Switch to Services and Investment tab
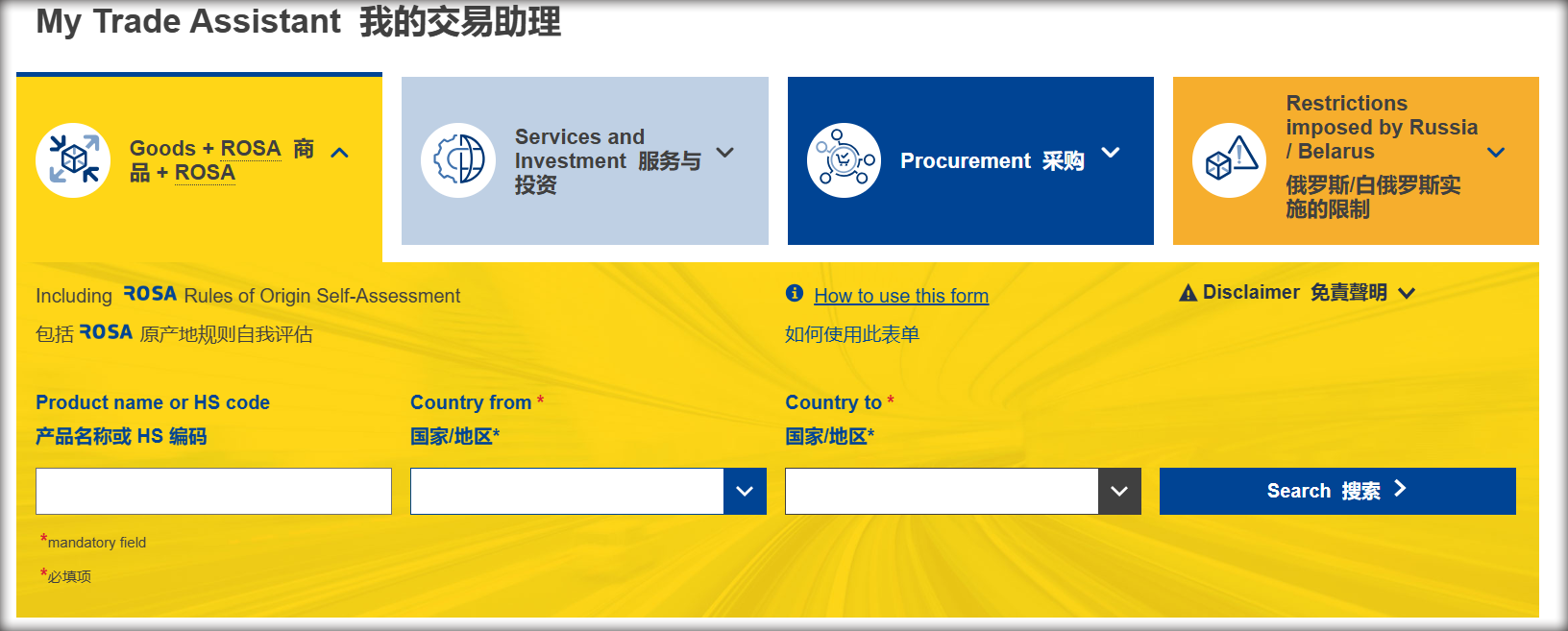This screenshot has width=1568, height=631. 585,160
